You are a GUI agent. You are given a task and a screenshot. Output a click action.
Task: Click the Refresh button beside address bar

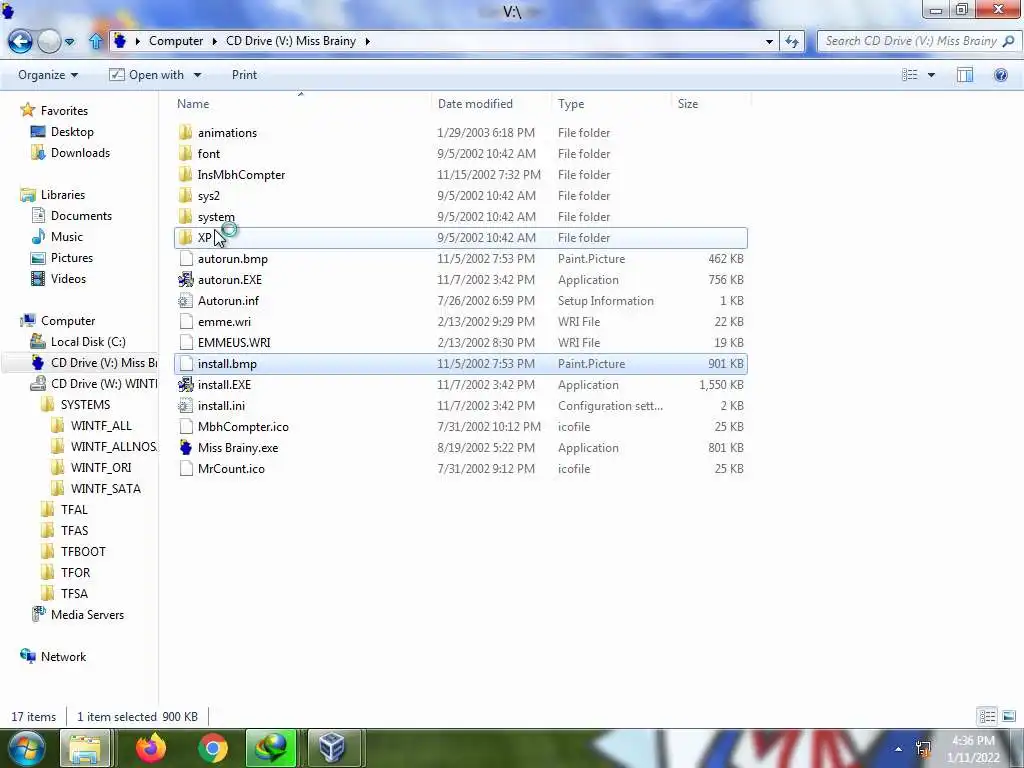click(792, 41)
